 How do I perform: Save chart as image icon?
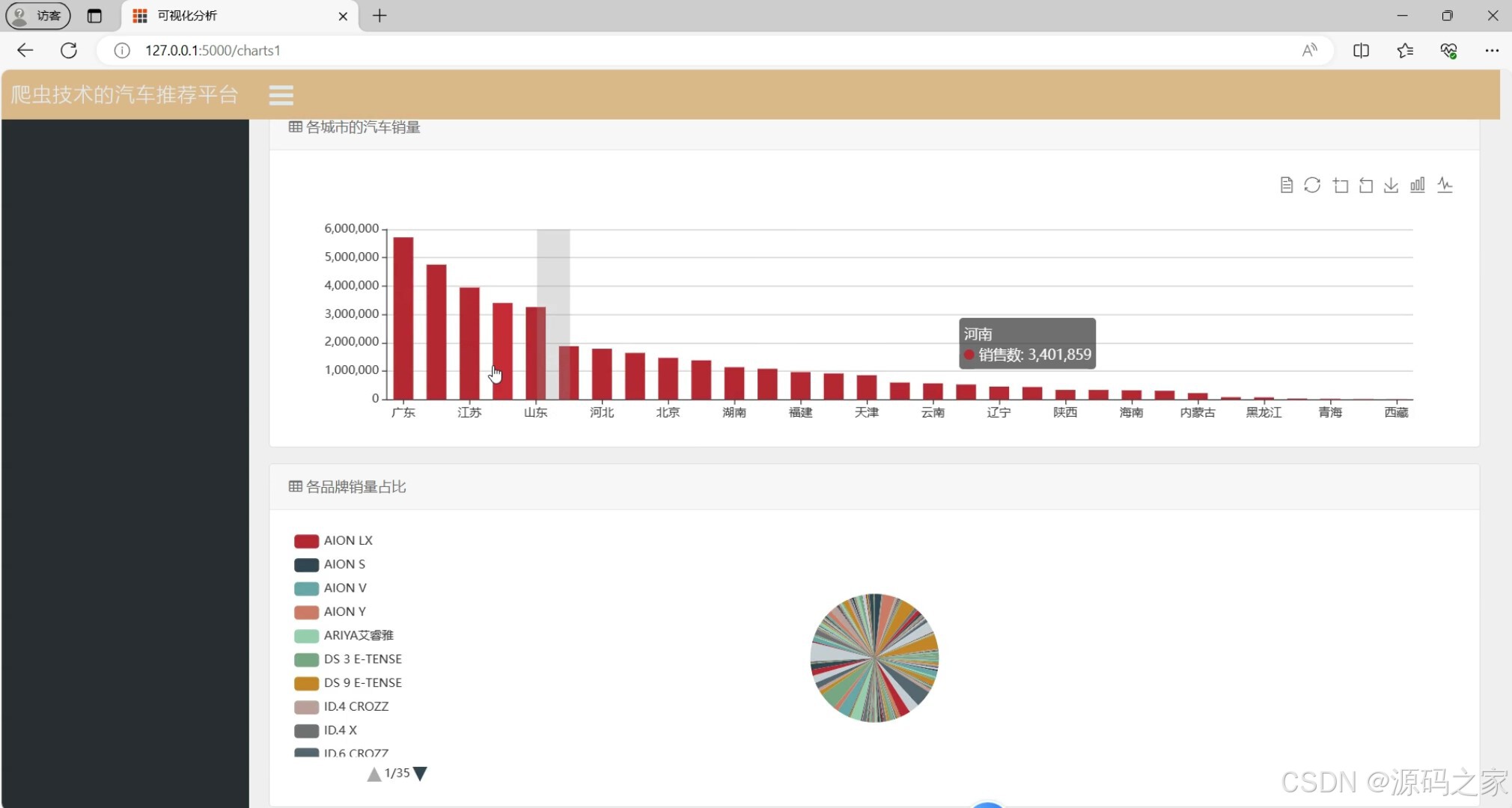(x=1391, y=185)
